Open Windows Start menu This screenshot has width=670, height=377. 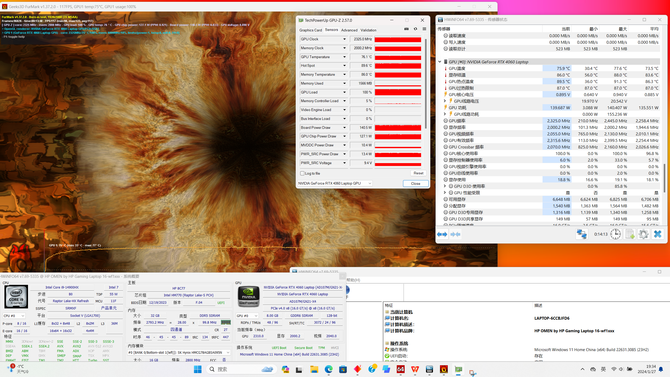point(197,369)
